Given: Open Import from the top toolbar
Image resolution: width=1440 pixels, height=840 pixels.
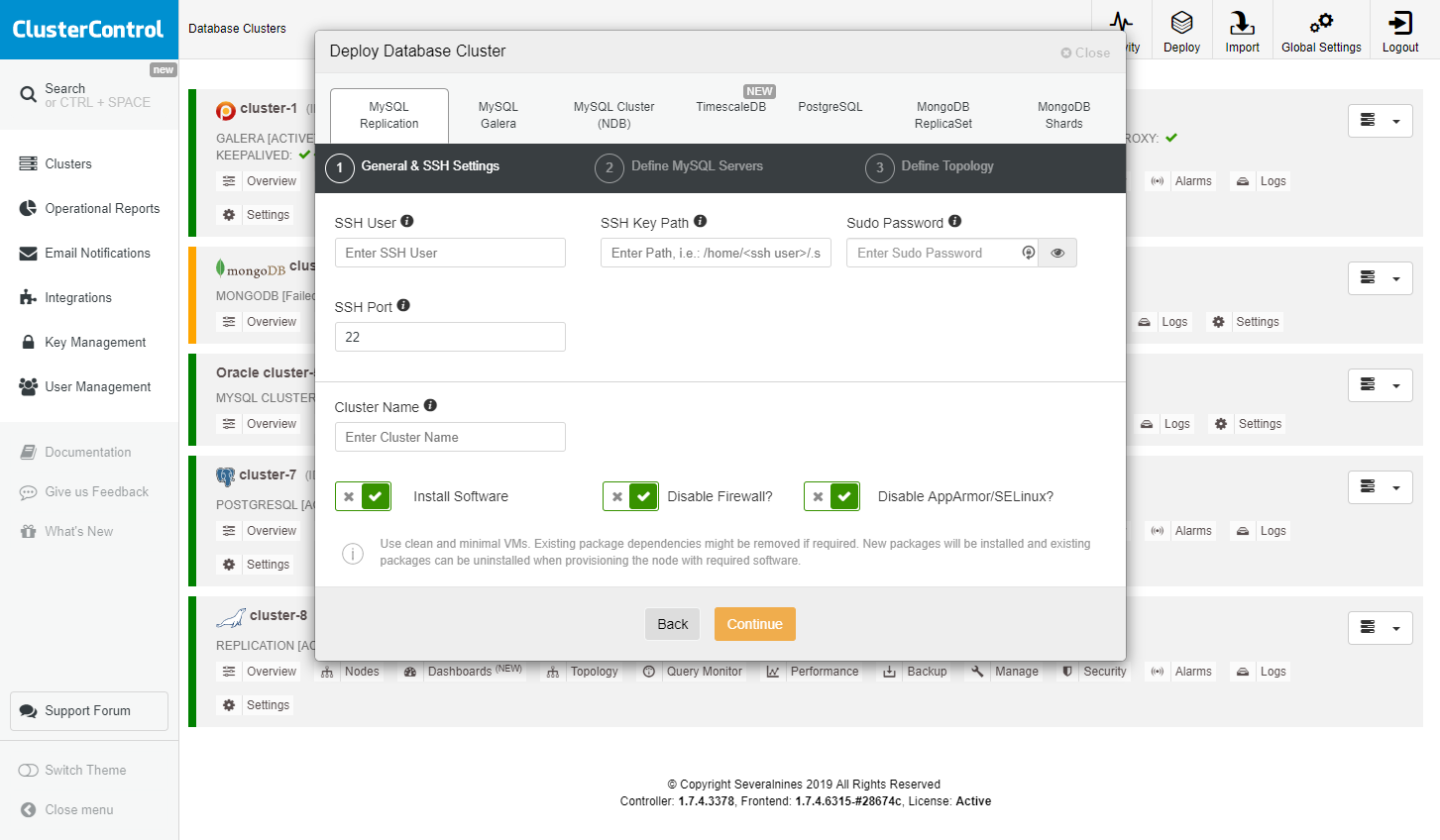Looking at the screenshot, I should click(1242, 23).
